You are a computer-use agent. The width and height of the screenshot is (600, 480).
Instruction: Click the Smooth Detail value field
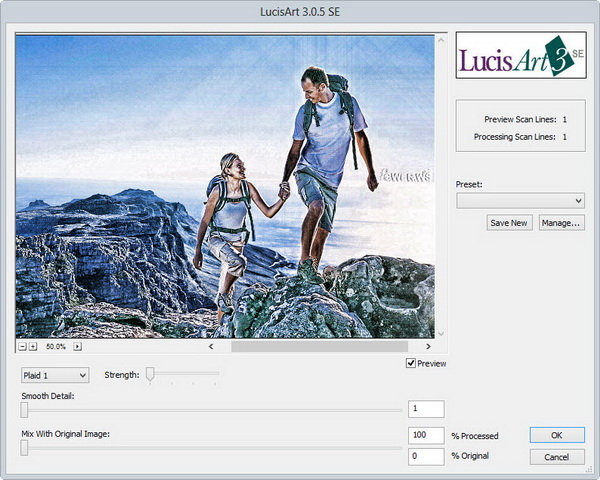[426, 409]
